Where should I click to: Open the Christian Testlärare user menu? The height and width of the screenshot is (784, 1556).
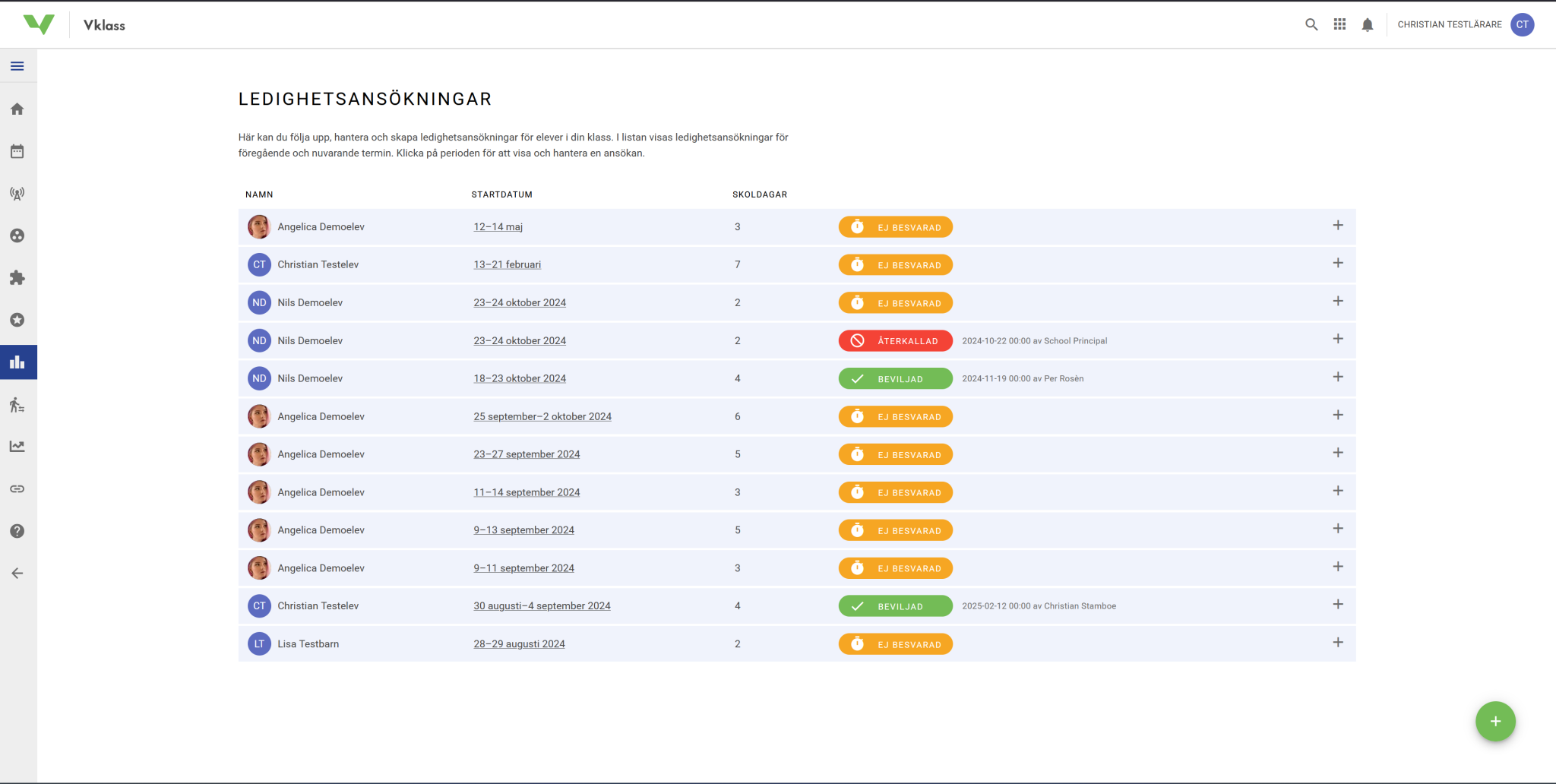click(x=1465, y=24)
